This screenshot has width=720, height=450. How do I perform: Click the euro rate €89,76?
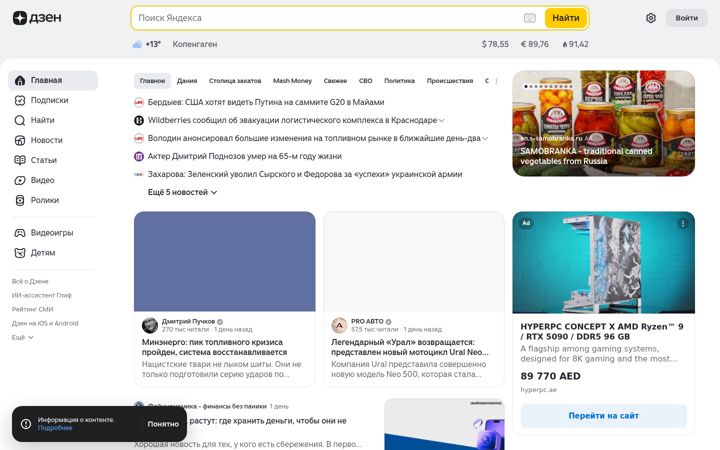(534, 44)
